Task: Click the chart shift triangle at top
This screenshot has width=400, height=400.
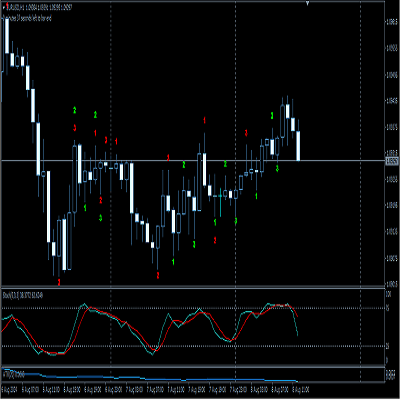Action: 307,3
